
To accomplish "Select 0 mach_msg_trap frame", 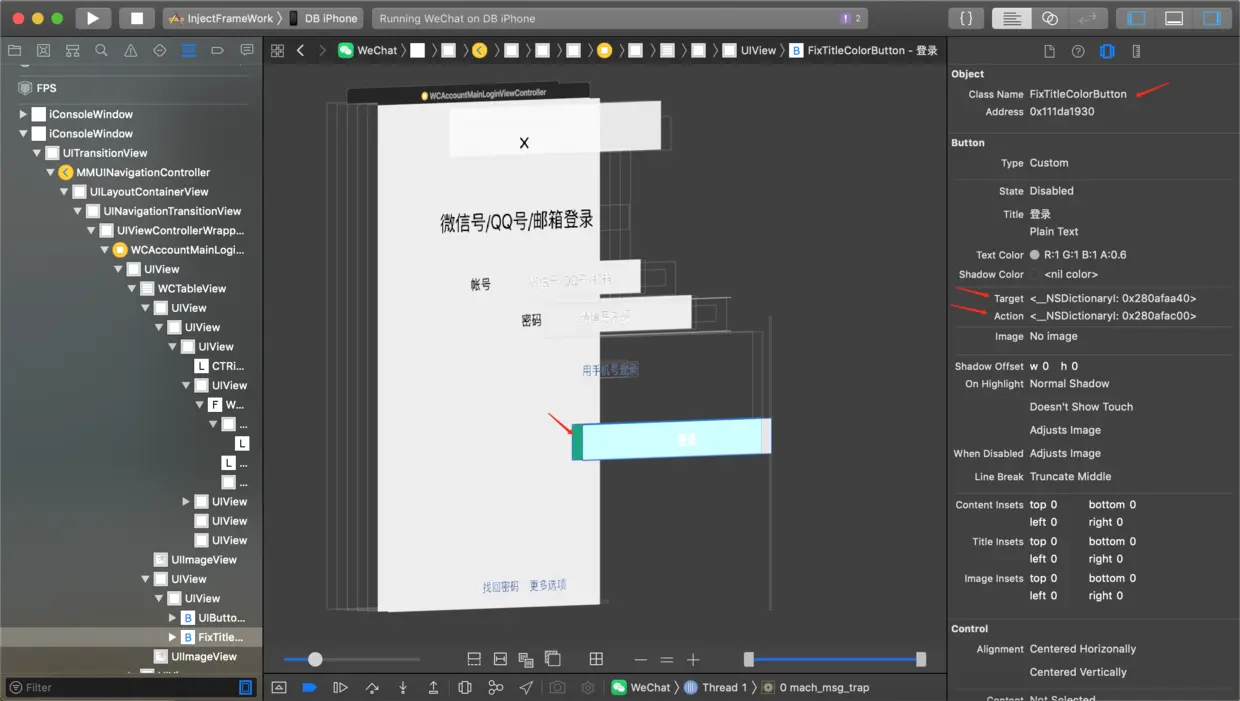I will coord(816,687).
